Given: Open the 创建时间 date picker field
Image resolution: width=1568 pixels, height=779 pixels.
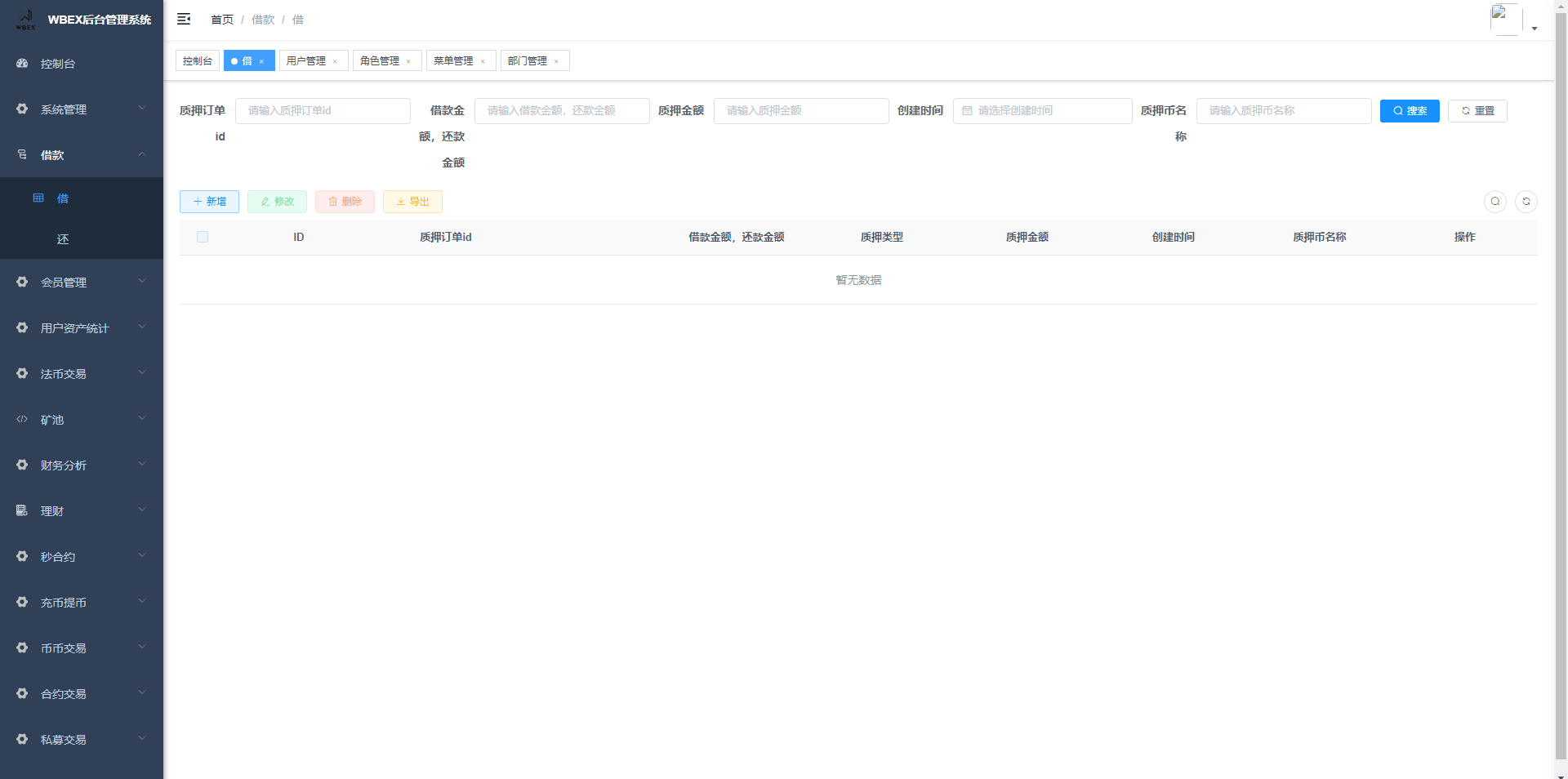Looking at the screenshot, I should click(x=1042, y=111).
